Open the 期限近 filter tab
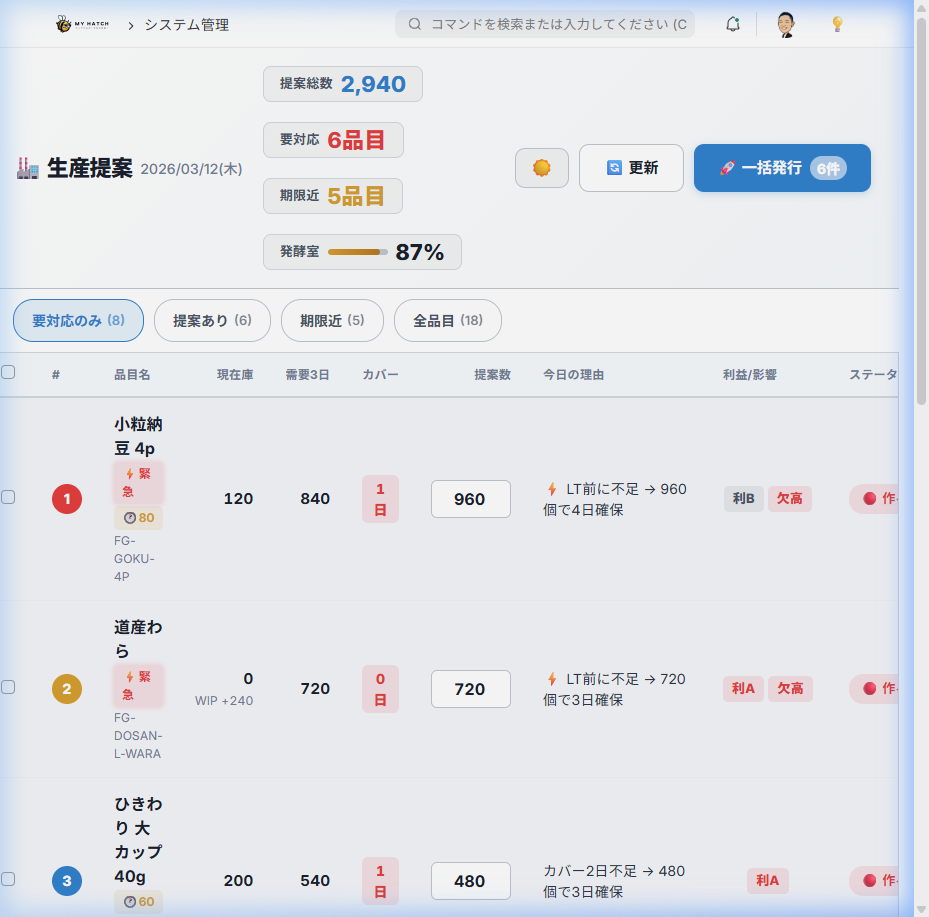The image size is (929, 917). point(332,321)
